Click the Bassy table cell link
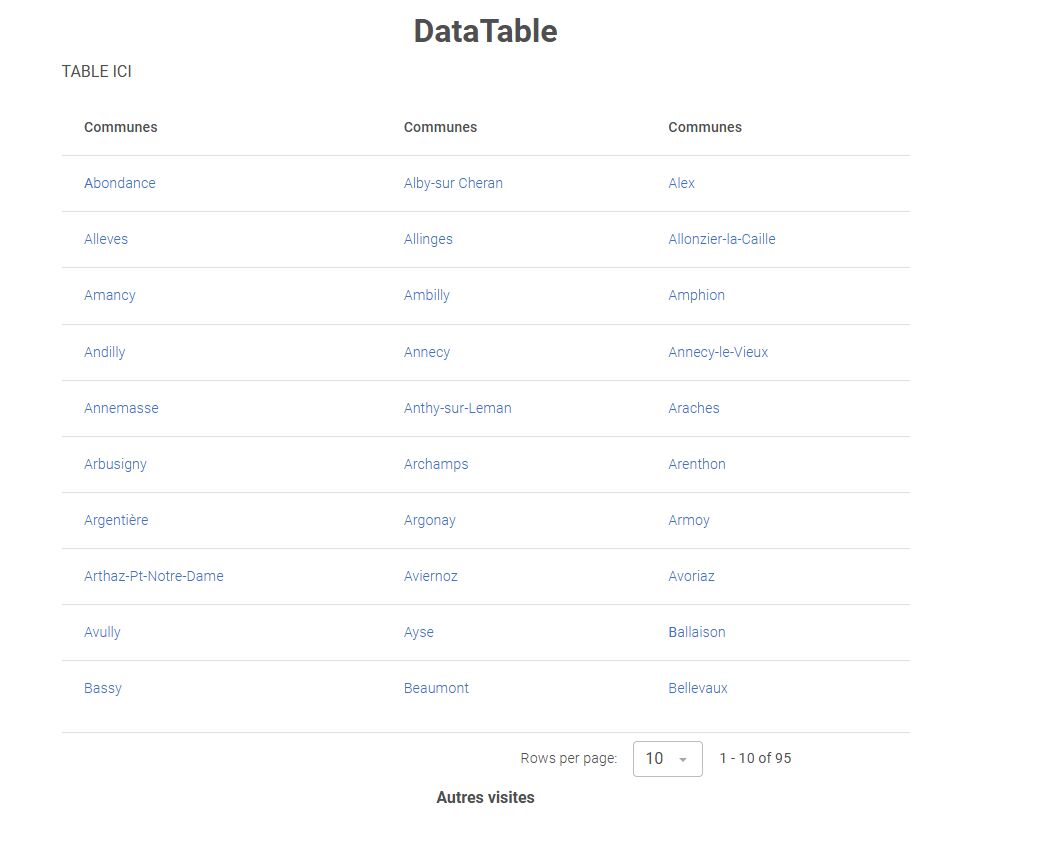1049x852 pixels. [103, 688]
